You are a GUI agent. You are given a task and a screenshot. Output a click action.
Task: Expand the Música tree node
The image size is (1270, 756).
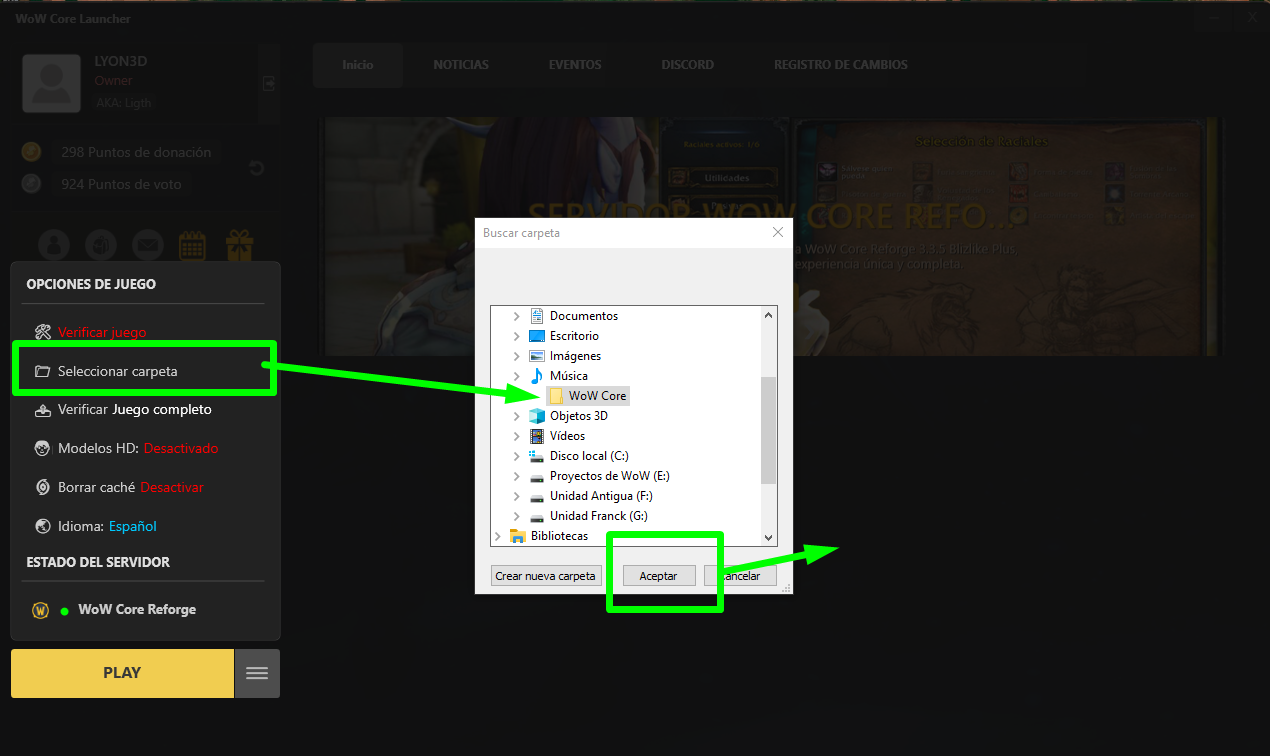(x=516, y=376)
